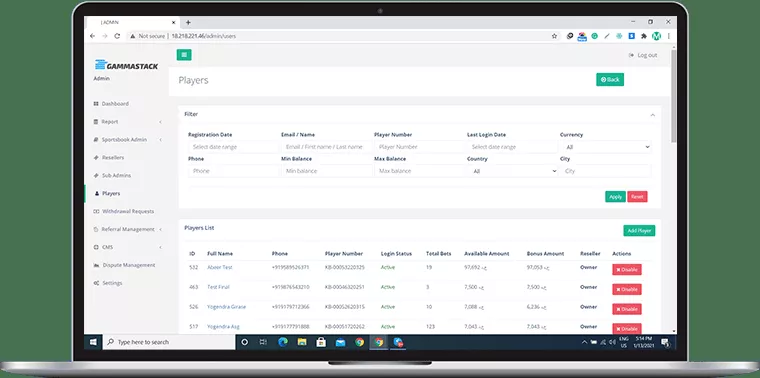The width and height of the screenshot is (760, 378).
Task: Collapse the Filter panel chevron
Action: [652, 115]
